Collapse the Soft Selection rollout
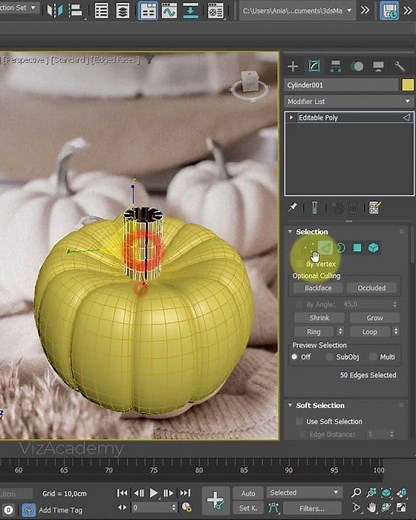The height and width of the screenshot is (520, 416). [290, 405]
